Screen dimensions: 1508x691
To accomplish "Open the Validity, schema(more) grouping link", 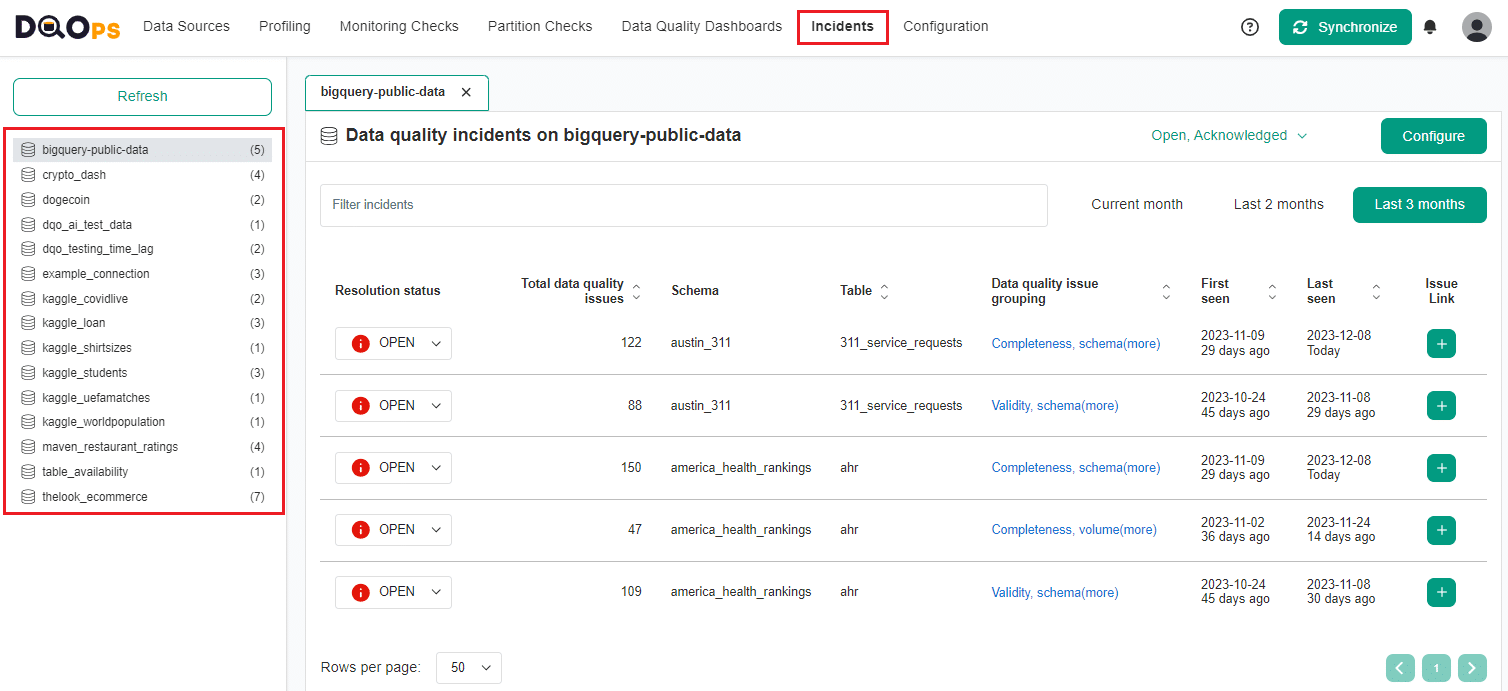I will click(x=1054, y=405).
